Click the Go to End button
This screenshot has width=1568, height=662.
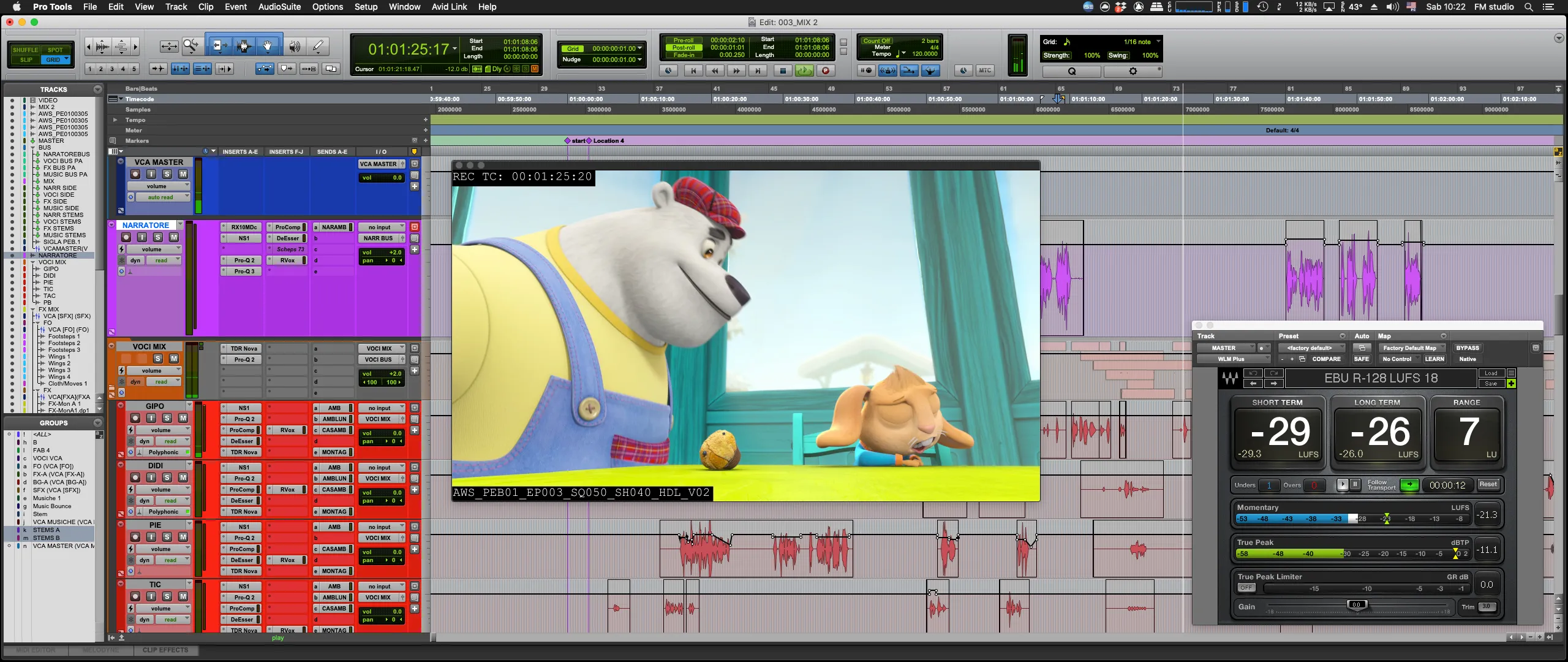(758, 70)
